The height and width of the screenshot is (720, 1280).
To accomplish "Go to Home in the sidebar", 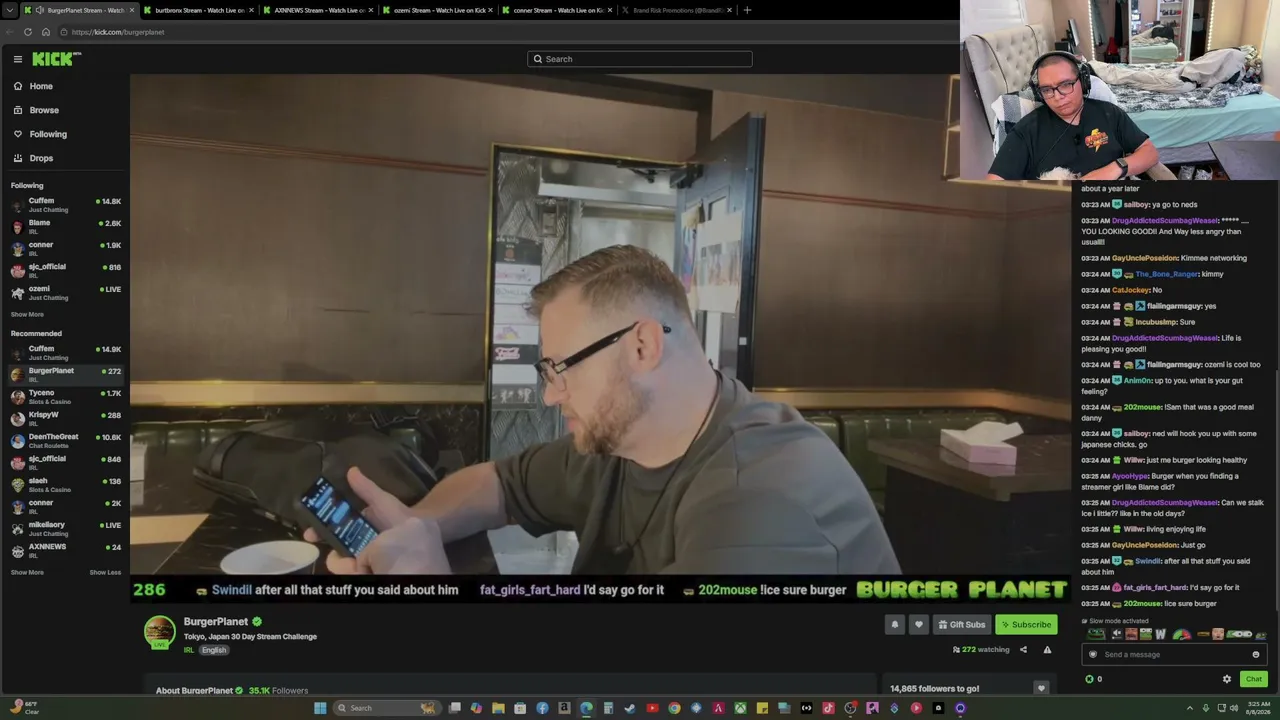I will [41, 86].
